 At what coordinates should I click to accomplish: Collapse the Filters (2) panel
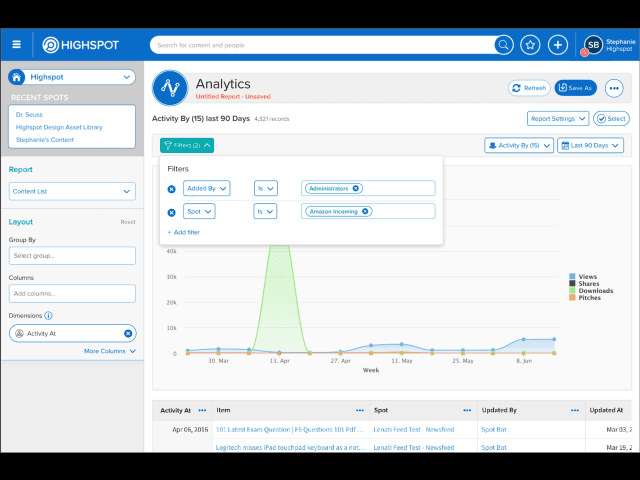click(x=187, y=145)
